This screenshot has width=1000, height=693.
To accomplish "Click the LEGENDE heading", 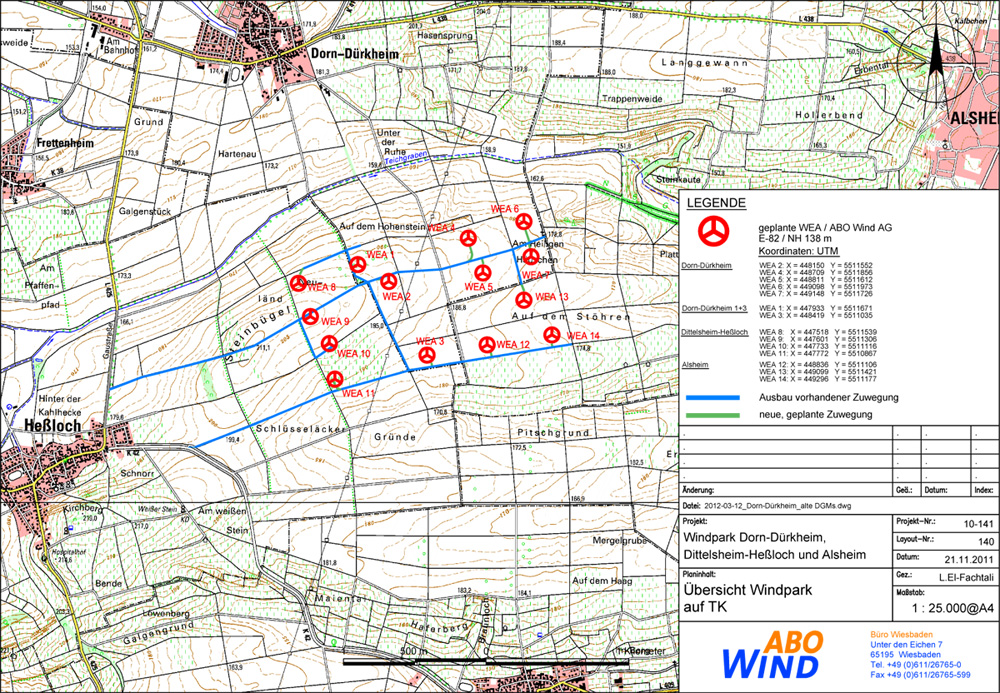I will [x=716, y=204].
